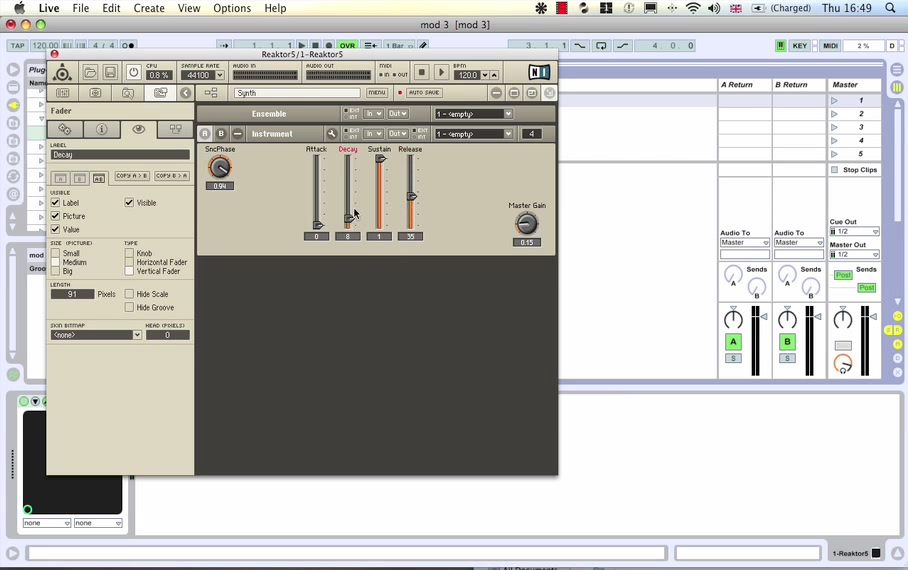Screen dimensions: 908x570
Task: Select the AB view tab
Action: 99,178
